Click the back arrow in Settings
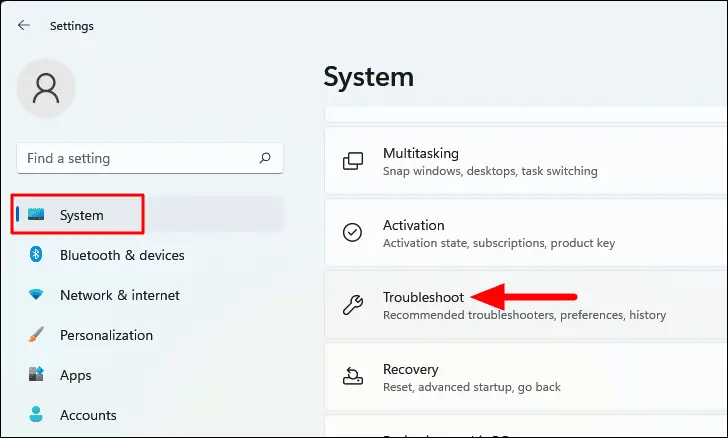Image resolution: width=728 pixels, height=438 pixels. 24,26
